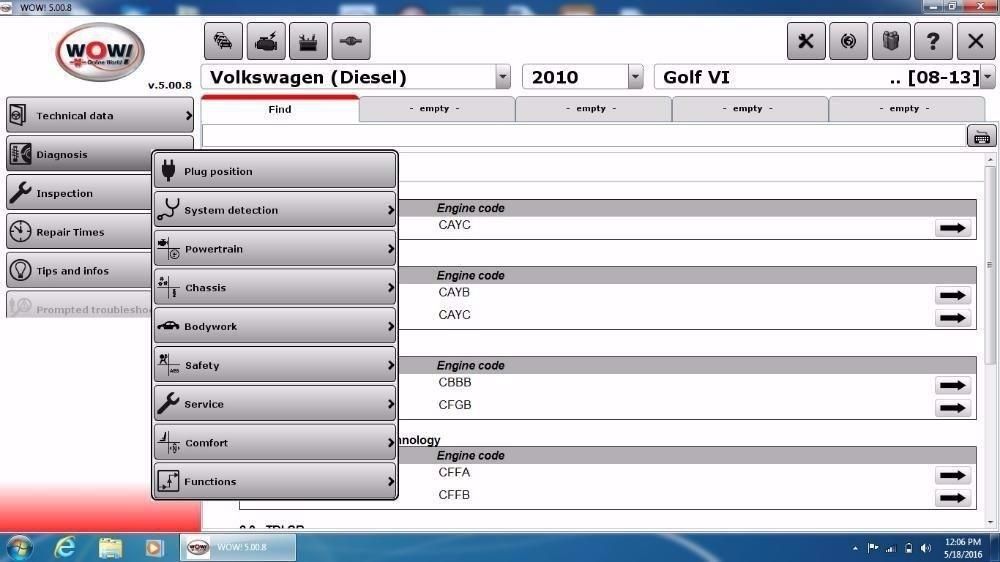Expand System detection submenu arrow
The width and height of the screenshot is (1000, 562).
[390, 210]
